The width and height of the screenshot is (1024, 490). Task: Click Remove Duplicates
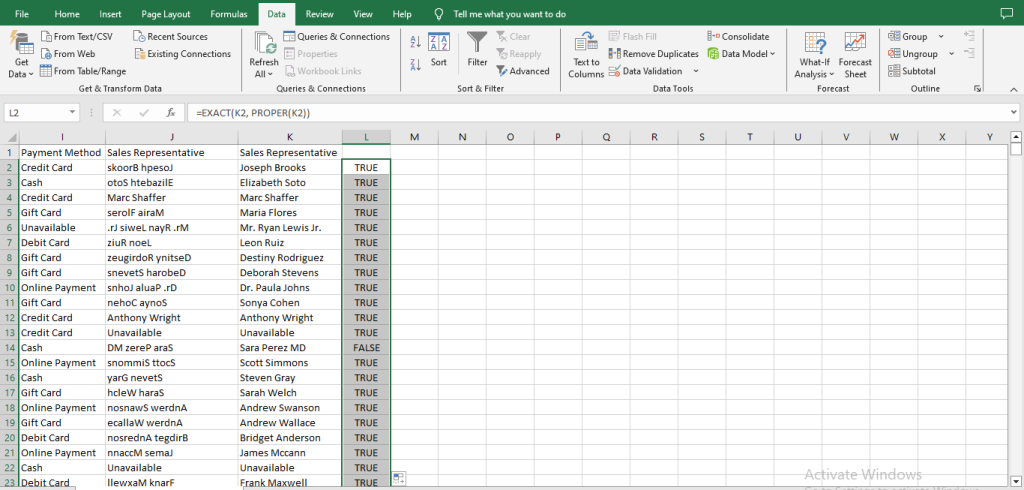coord(653,54)
